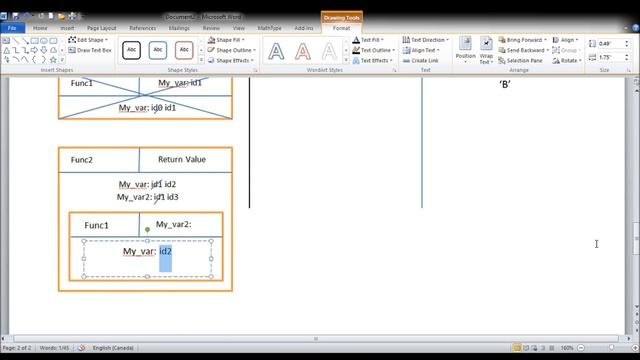Switch to the Mailings tab

click(x=179, y=28)
